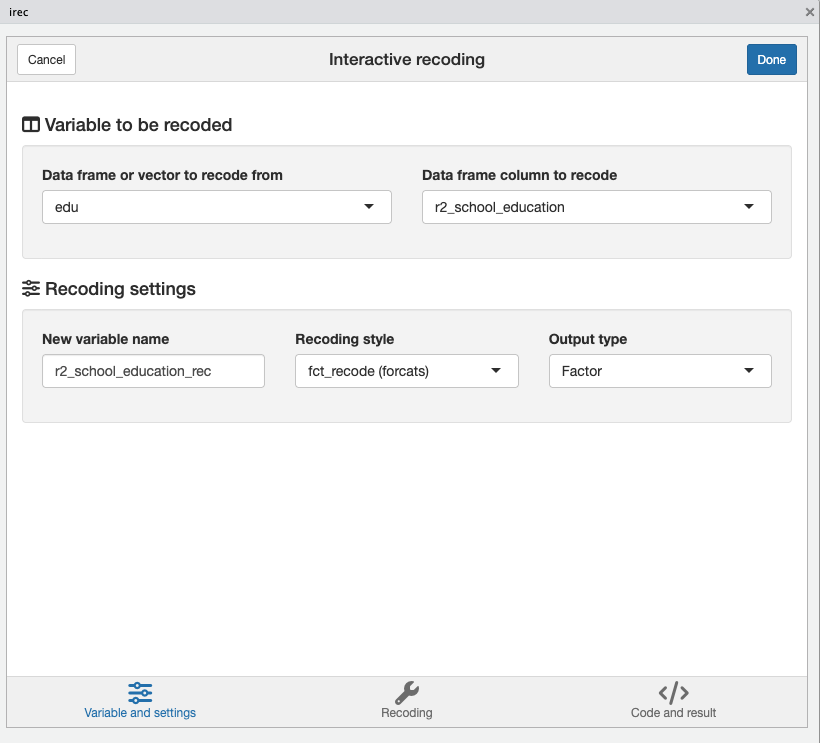Image resolution: width=820 pixels, height=743 pixels.
Task: Expand the Recoding style dropdown showing fct_recode
Action: pos(406,371)
